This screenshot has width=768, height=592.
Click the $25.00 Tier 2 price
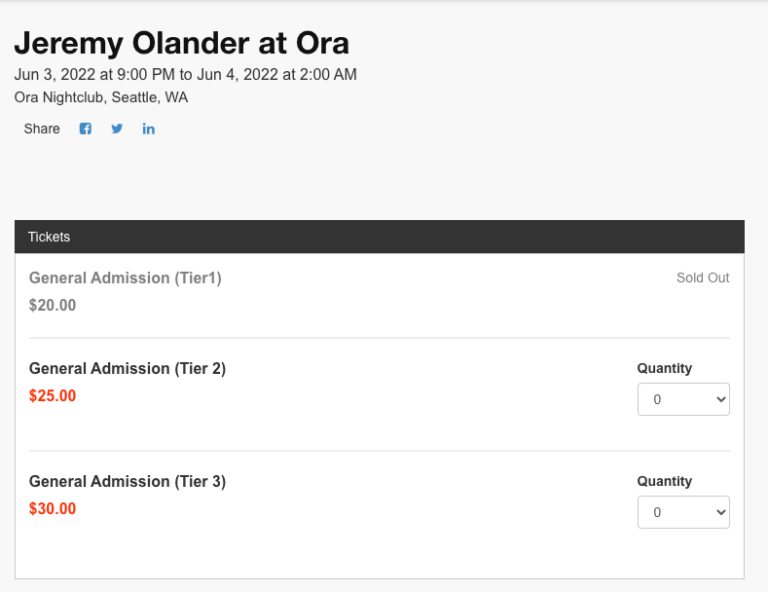click(x=52, y=396)
